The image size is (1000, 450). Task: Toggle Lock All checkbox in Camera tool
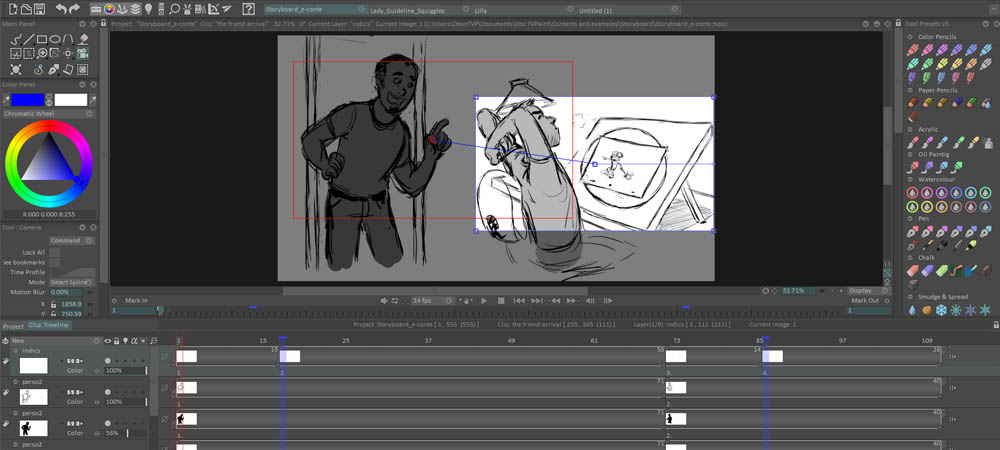tap(55, 252)
